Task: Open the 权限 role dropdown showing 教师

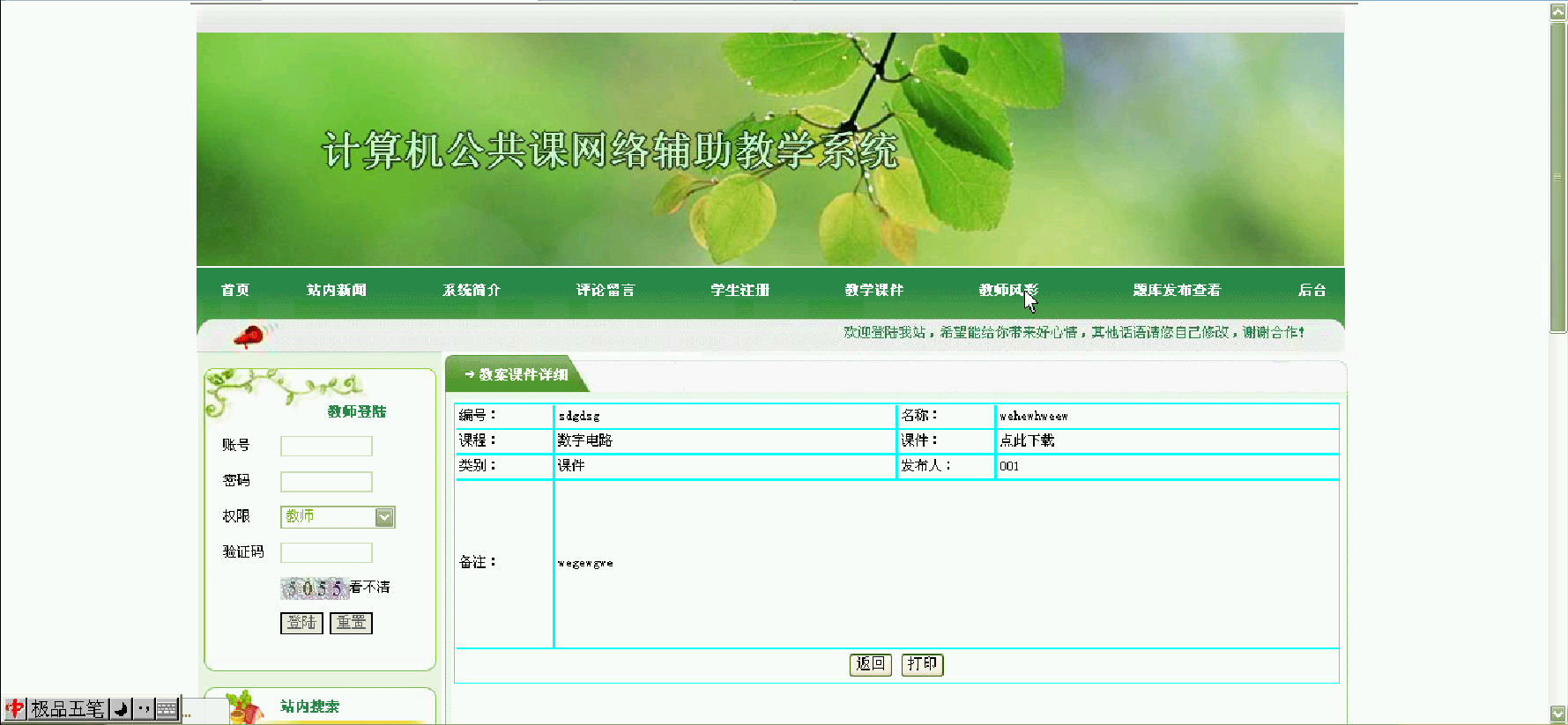Action: pyautogui.click(x=338, y=517)
